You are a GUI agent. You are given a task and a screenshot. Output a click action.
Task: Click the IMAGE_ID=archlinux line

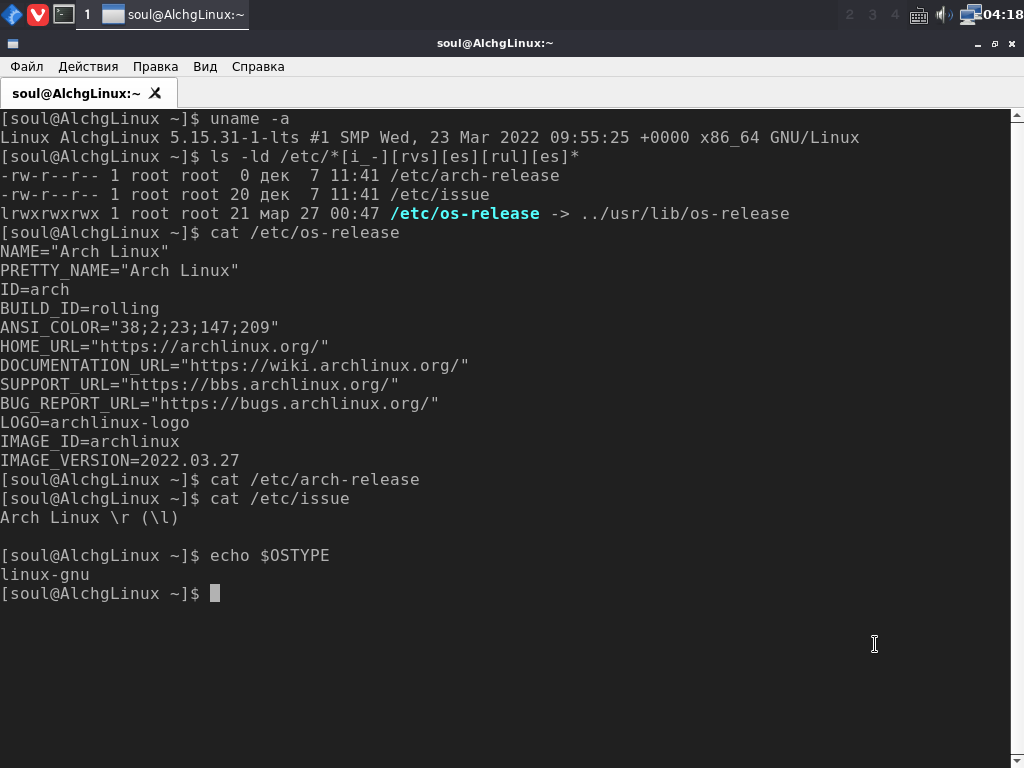[90, 441]
